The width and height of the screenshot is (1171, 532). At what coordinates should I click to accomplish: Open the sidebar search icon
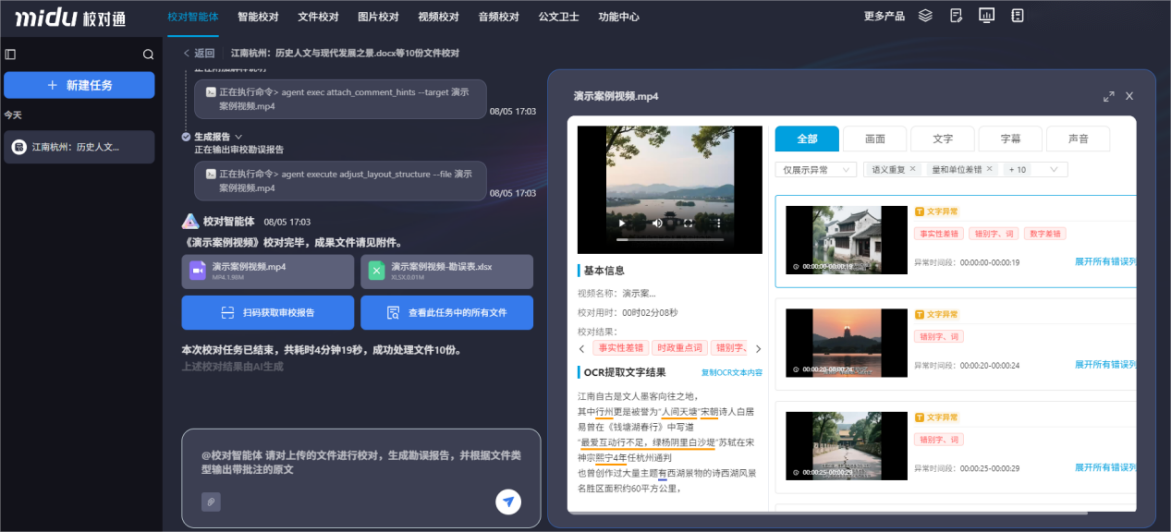tap(148, 54)
